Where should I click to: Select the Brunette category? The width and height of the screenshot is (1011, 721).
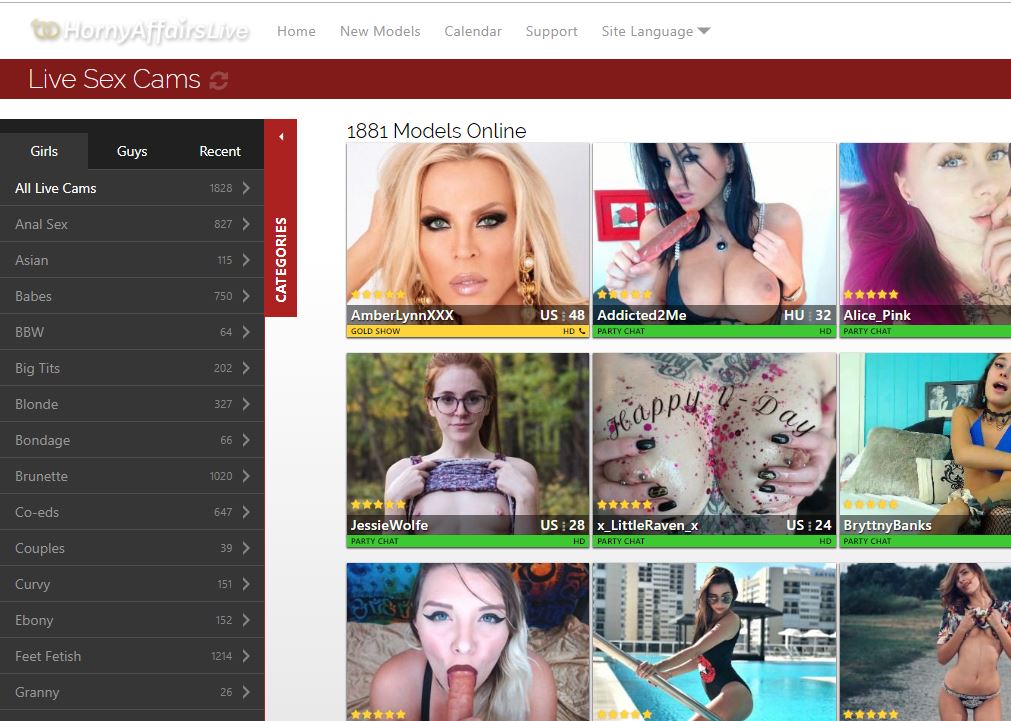point(132,476)
